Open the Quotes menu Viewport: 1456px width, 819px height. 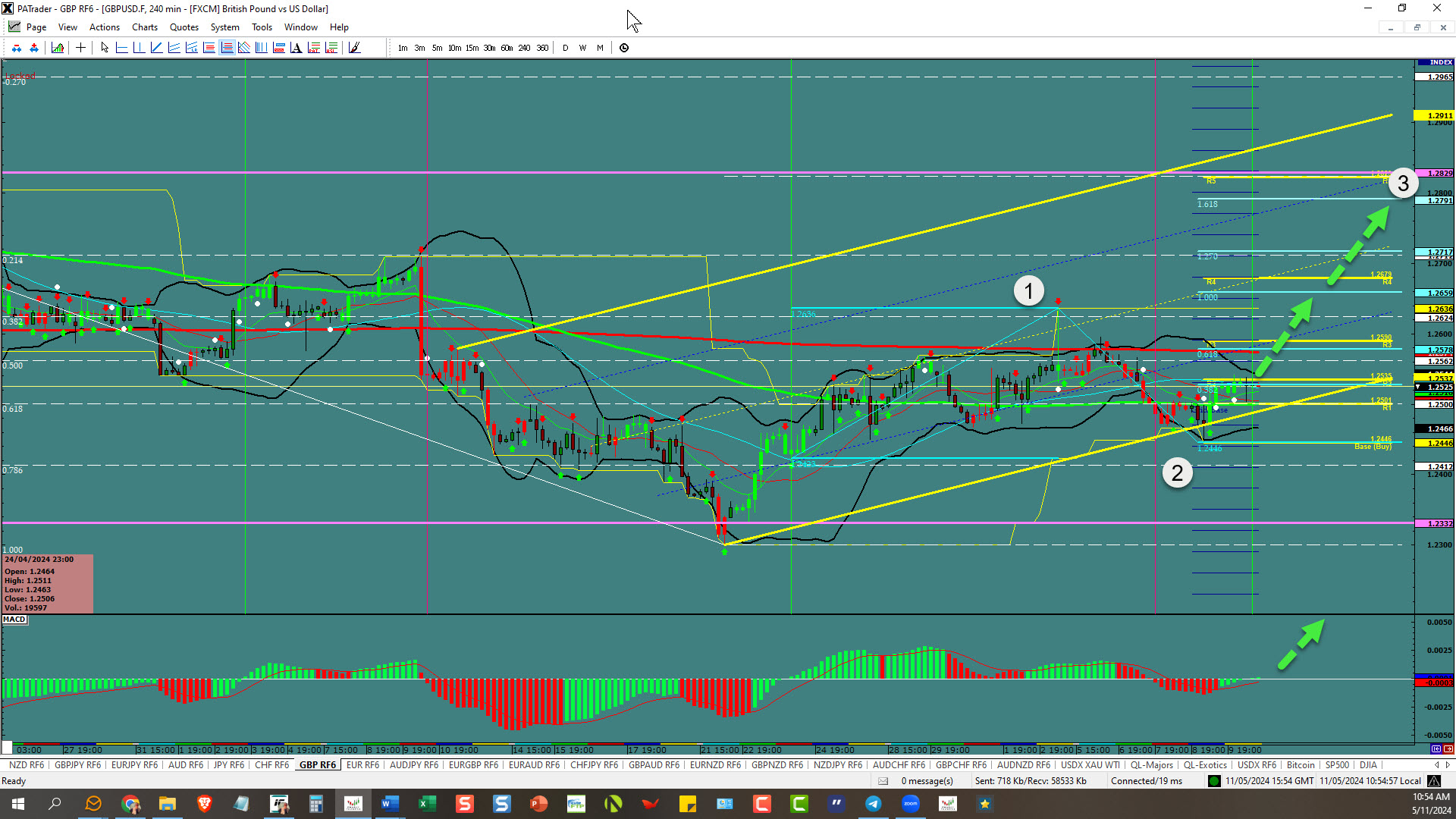point(184,27)
